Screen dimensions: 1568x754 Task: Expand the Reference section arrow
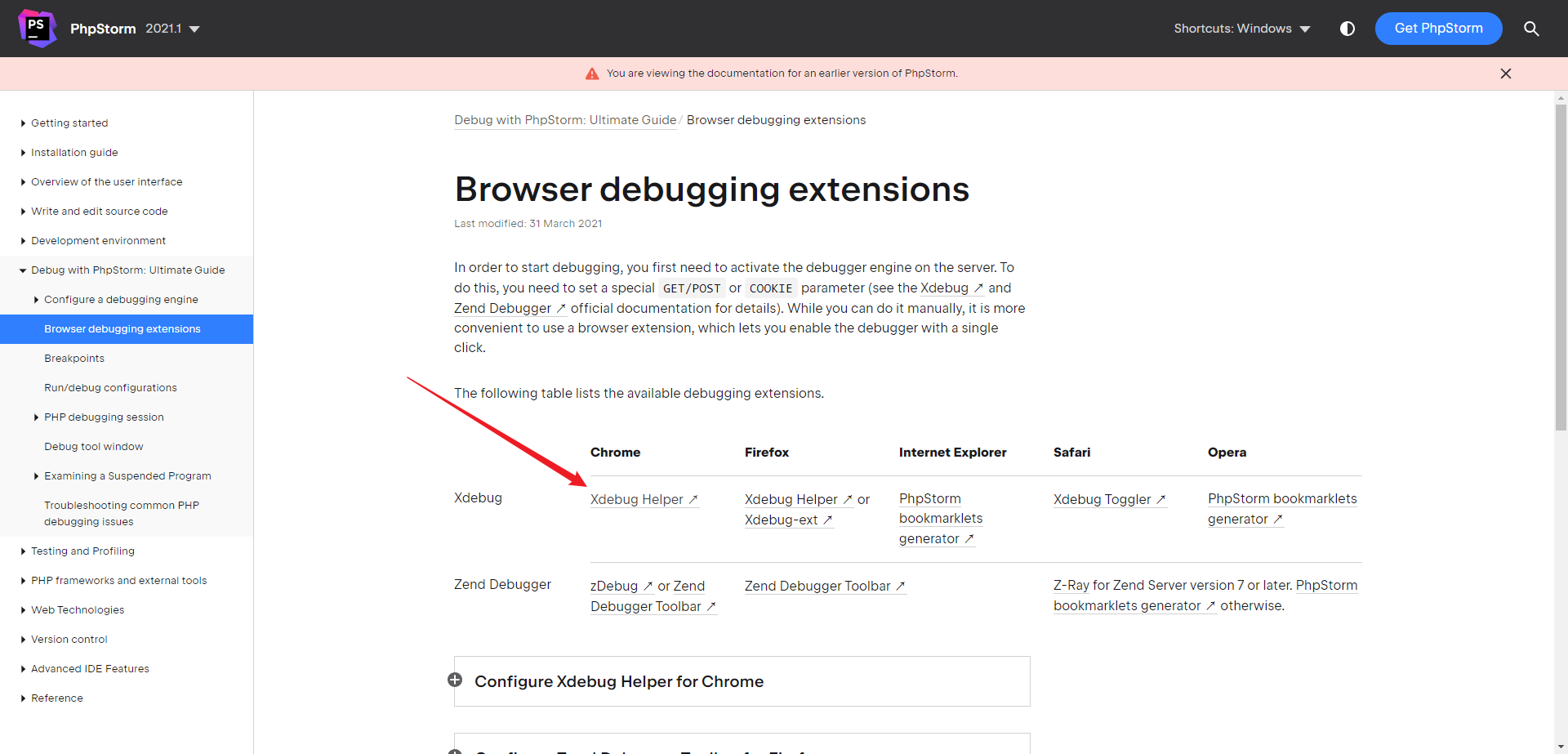(23, 698)
